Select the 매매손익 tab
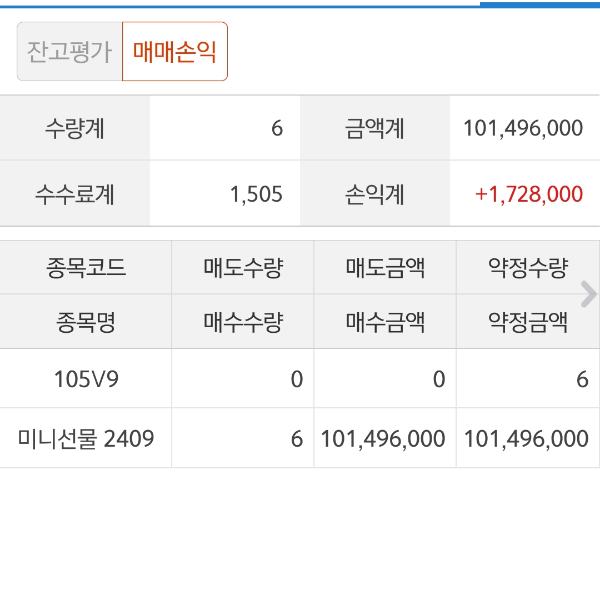The height and width of the screenshot is (600, 600). click(x=175, y=52)
